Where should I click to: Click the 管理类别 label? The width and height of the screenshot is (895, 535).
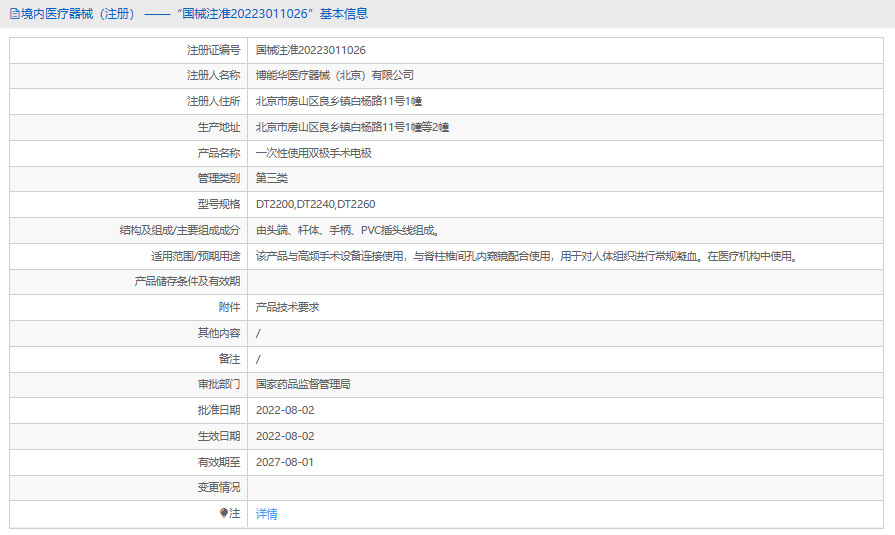point(219,178)
